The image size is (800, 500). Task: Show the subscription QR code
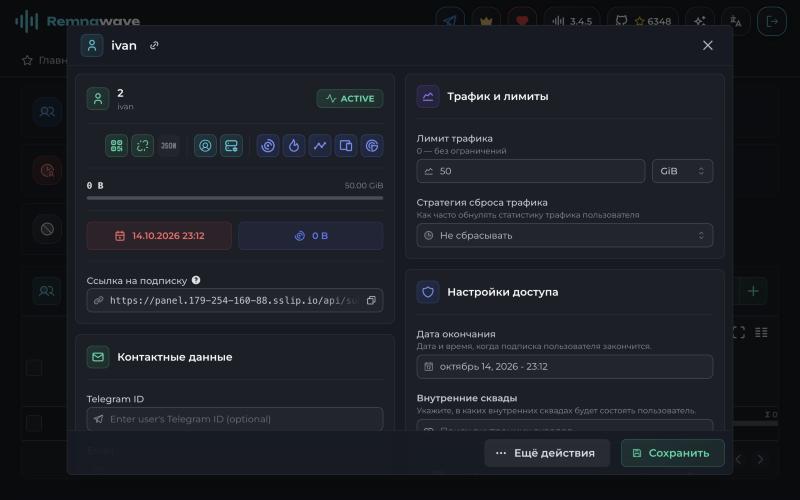pyautogui.click(x=116, y=146)
